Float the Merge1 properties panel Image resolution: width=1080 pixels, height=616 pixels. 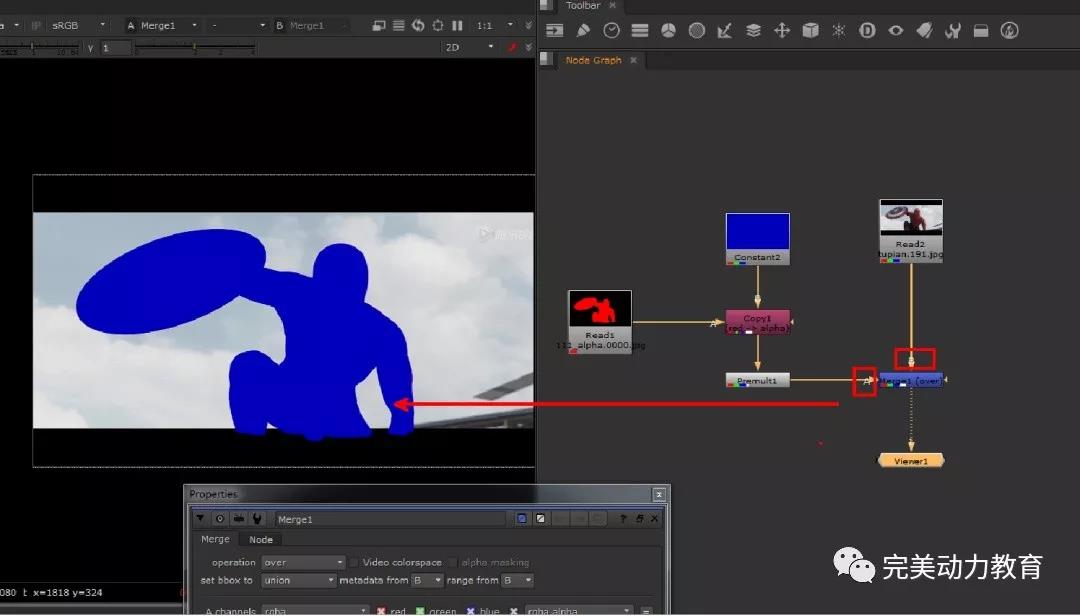coord(639,519)
